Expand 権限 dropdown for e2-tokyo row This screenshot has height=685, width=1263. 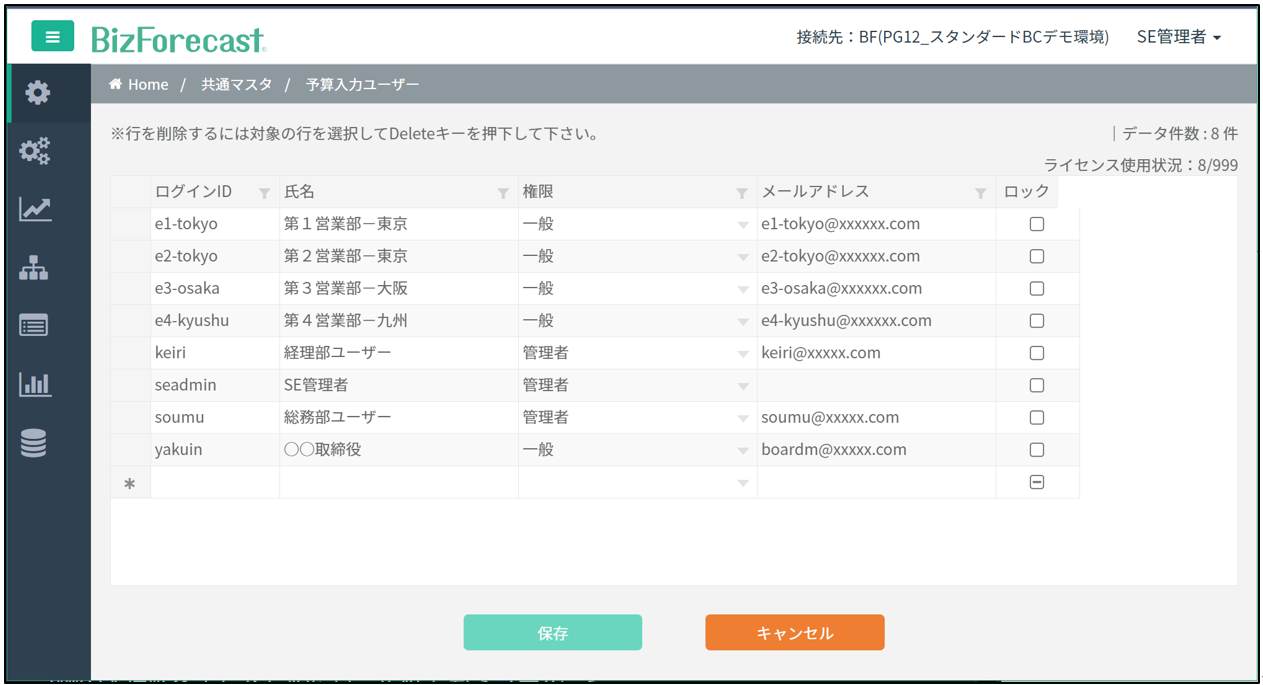[x=742, y=257]
